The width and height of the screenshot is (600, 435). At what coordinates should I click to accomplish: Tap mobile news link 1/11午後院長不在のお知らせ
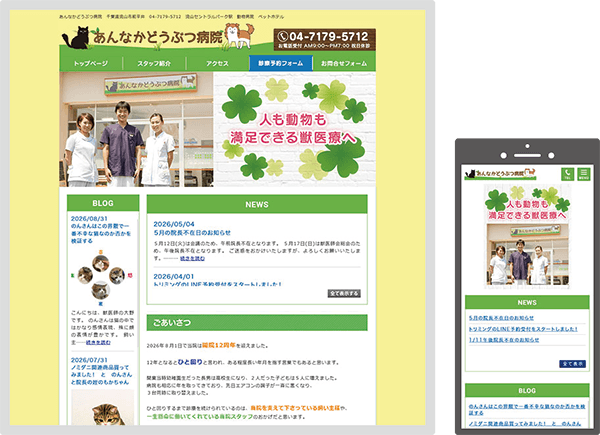(504, 340)
